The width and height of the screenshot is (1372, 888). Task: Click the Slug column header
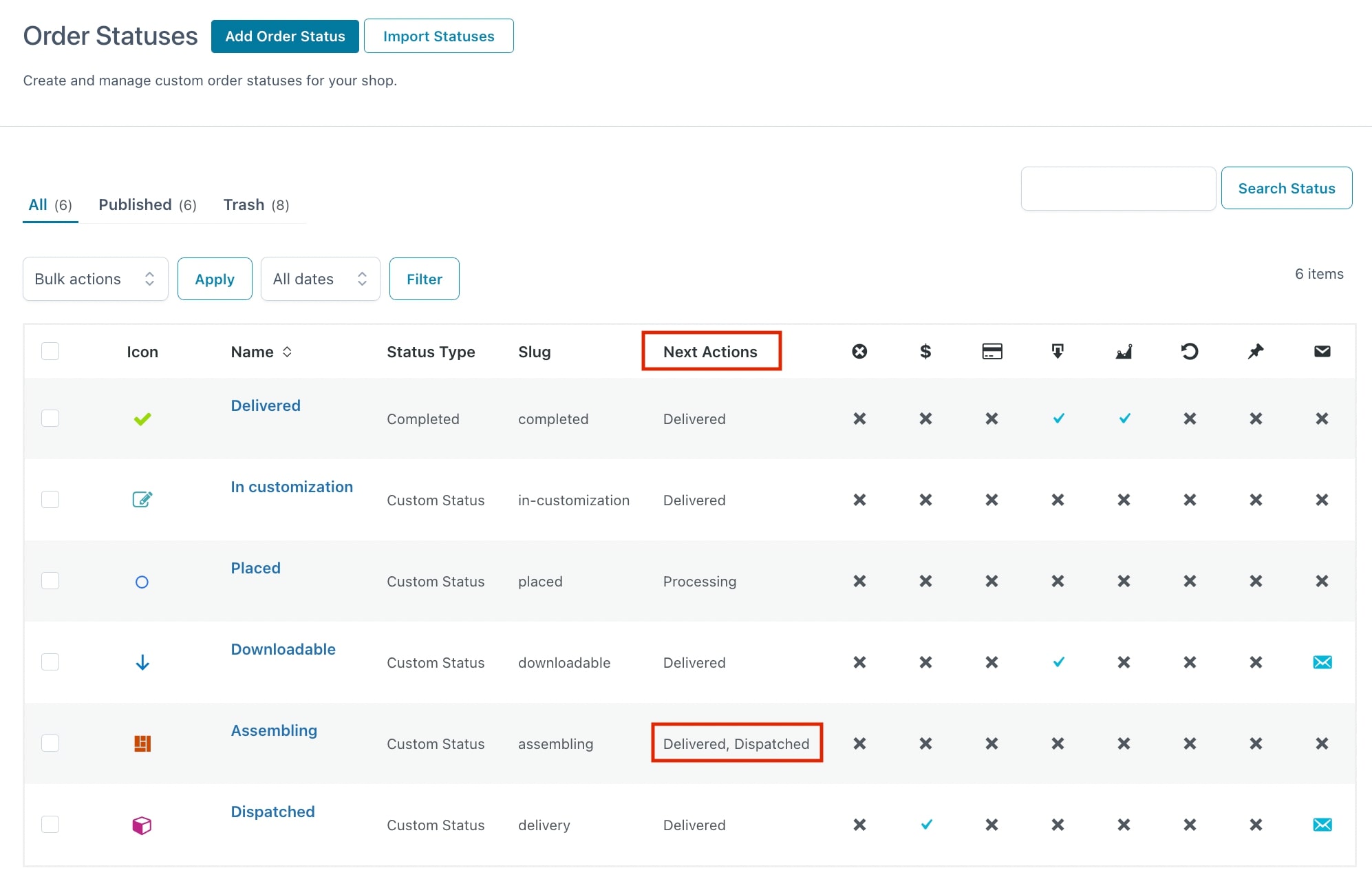(x=534, y=352)
